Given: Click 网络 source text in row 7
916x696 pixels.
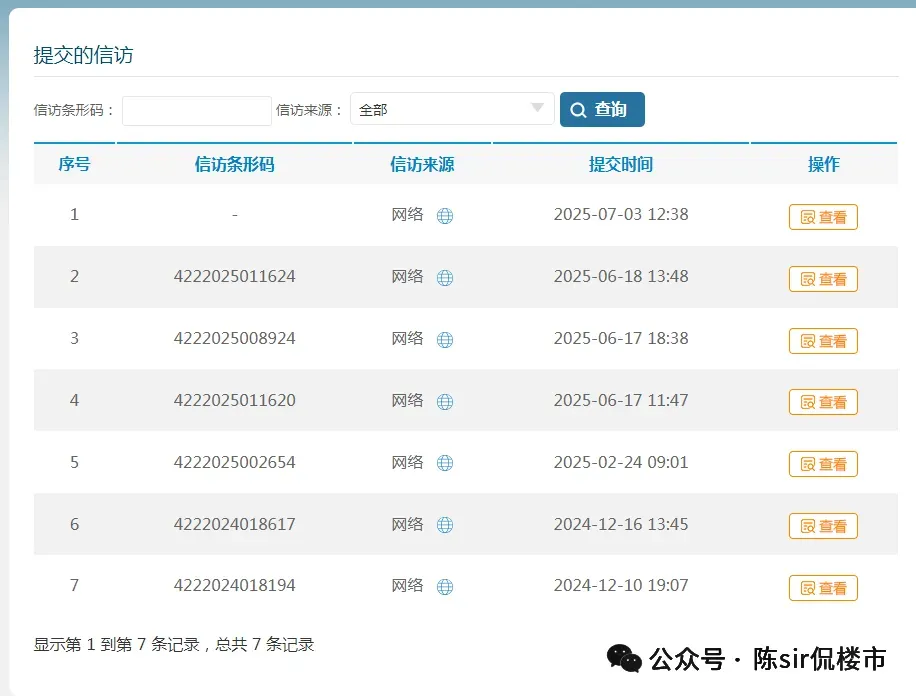Looking at the screenshot, I should (407, 585).
